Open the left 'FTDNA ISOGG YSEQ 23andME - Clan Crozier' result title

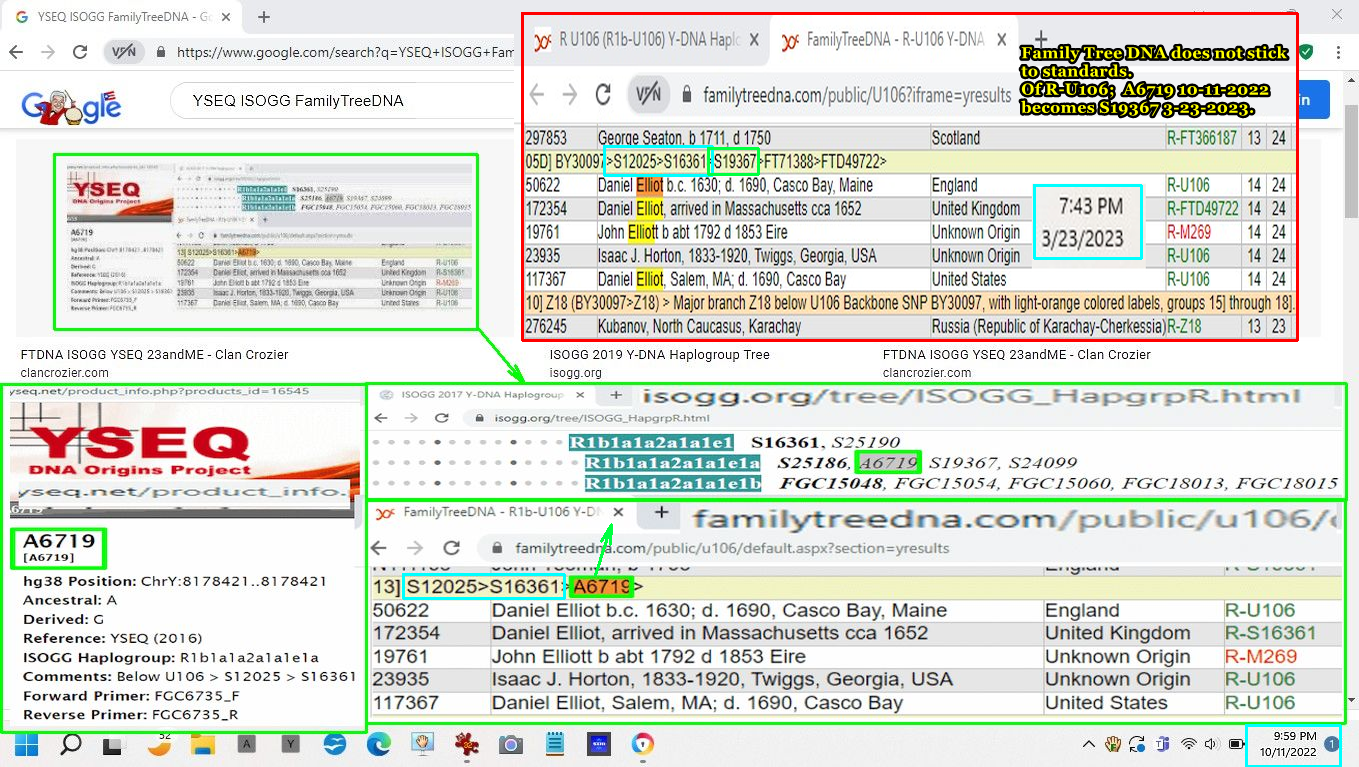[154, 354]
